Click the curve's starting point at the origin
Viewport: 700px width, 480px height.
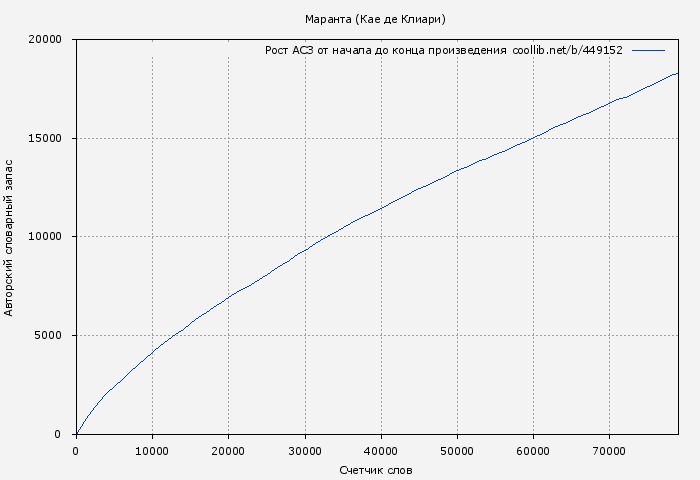76,434
